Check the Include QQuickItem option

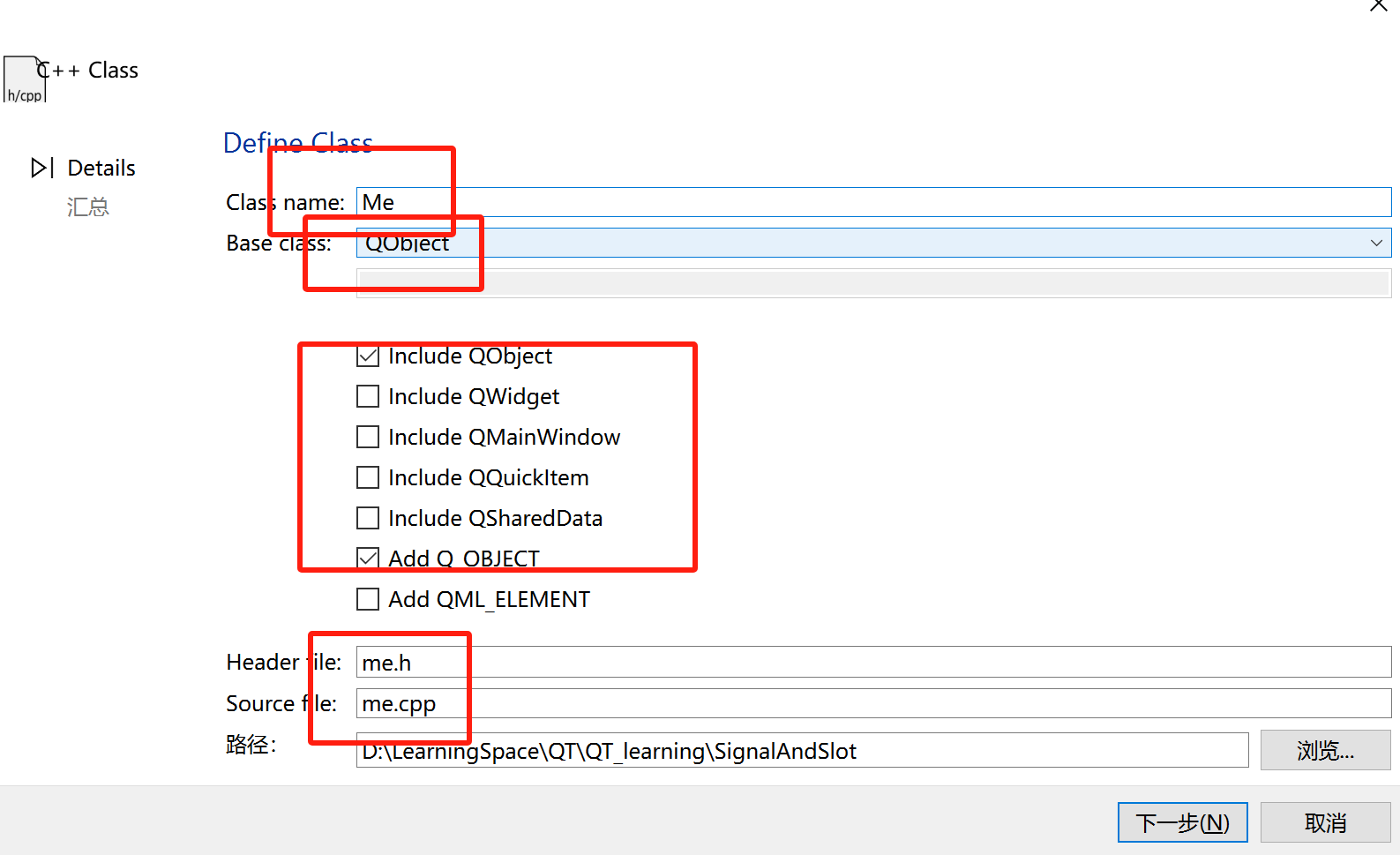(x=368, y=477)
